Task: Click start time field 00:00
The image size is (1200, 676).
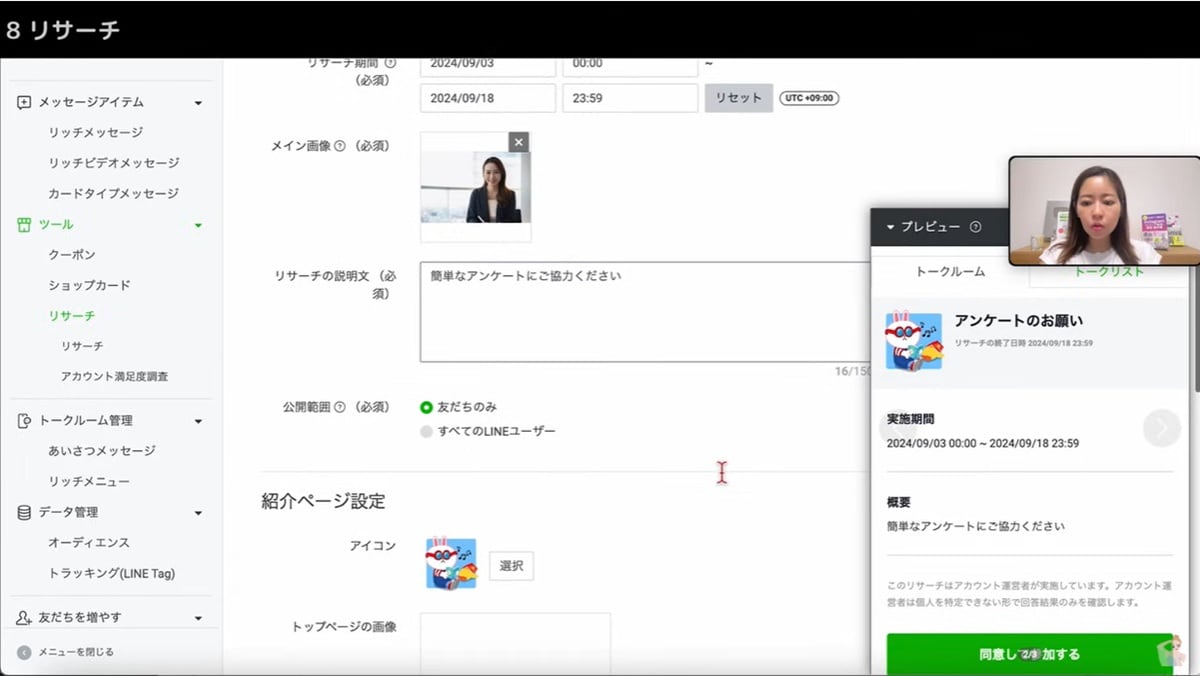Action: click(630, 65)
